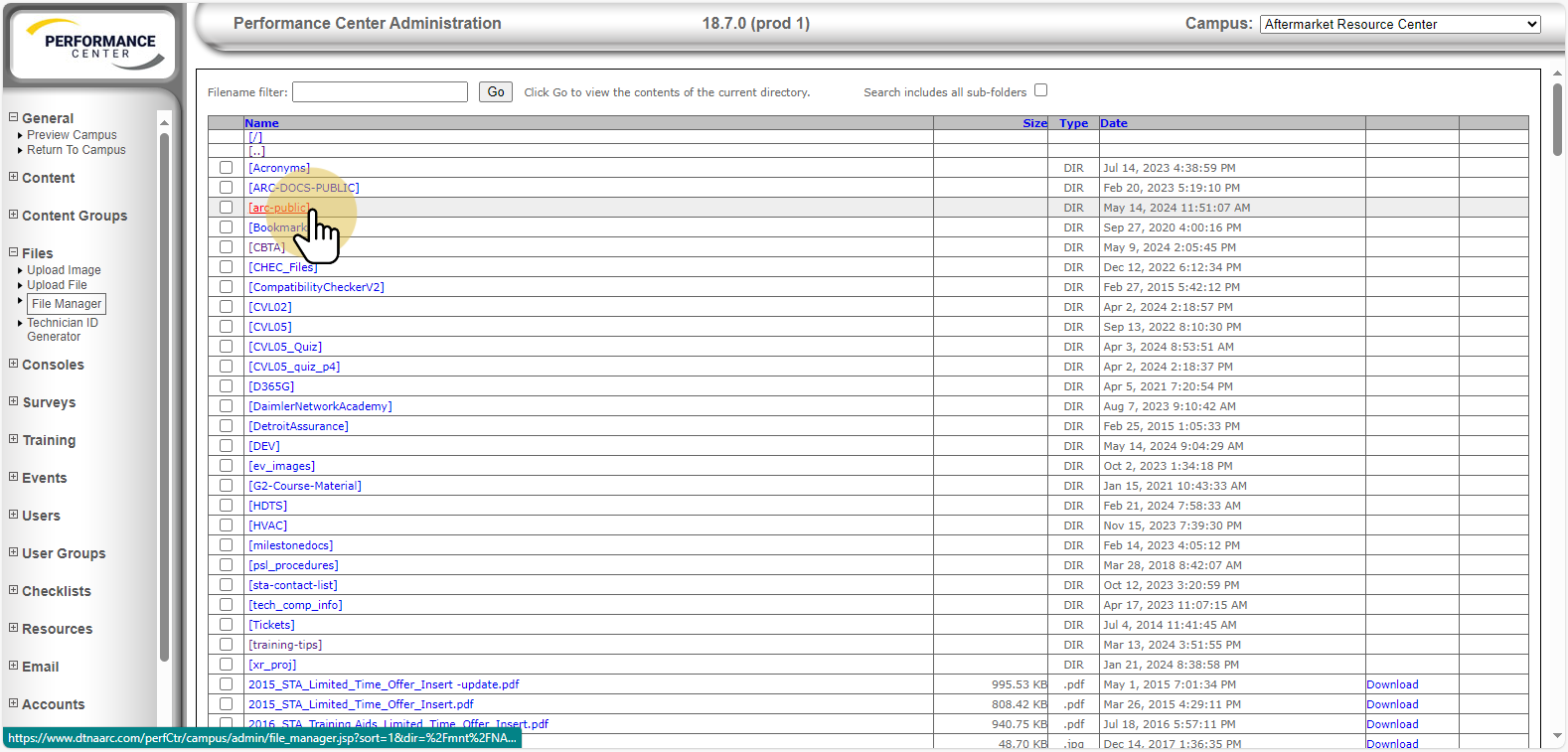1568x752 pixels.
Task: Click the Go filter button
Action: pos(496,91)
